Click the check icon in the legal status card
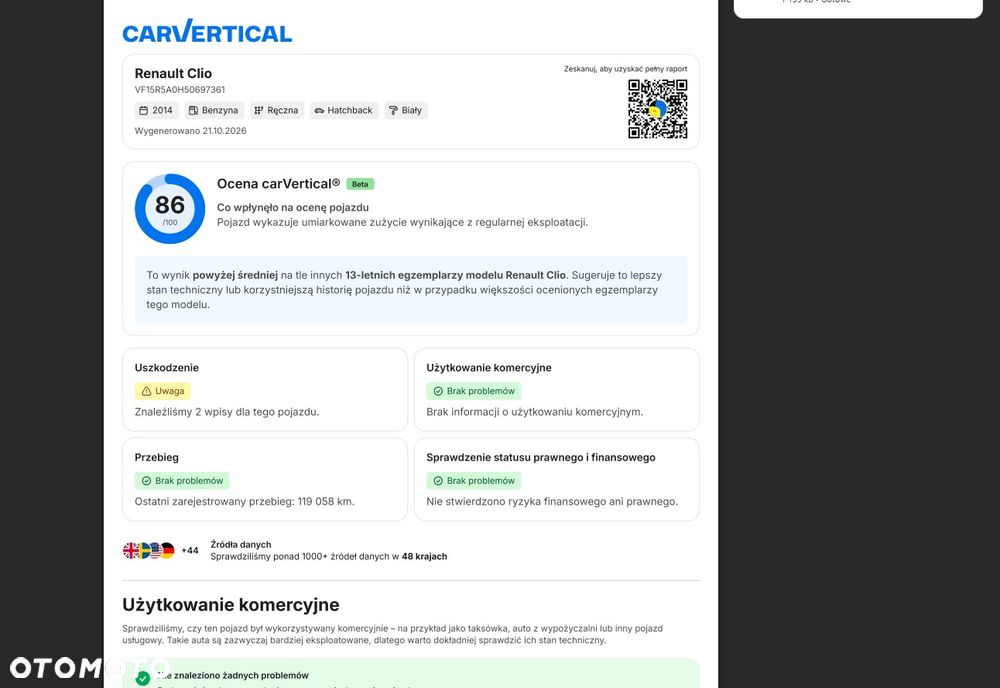 coord(438,481)
